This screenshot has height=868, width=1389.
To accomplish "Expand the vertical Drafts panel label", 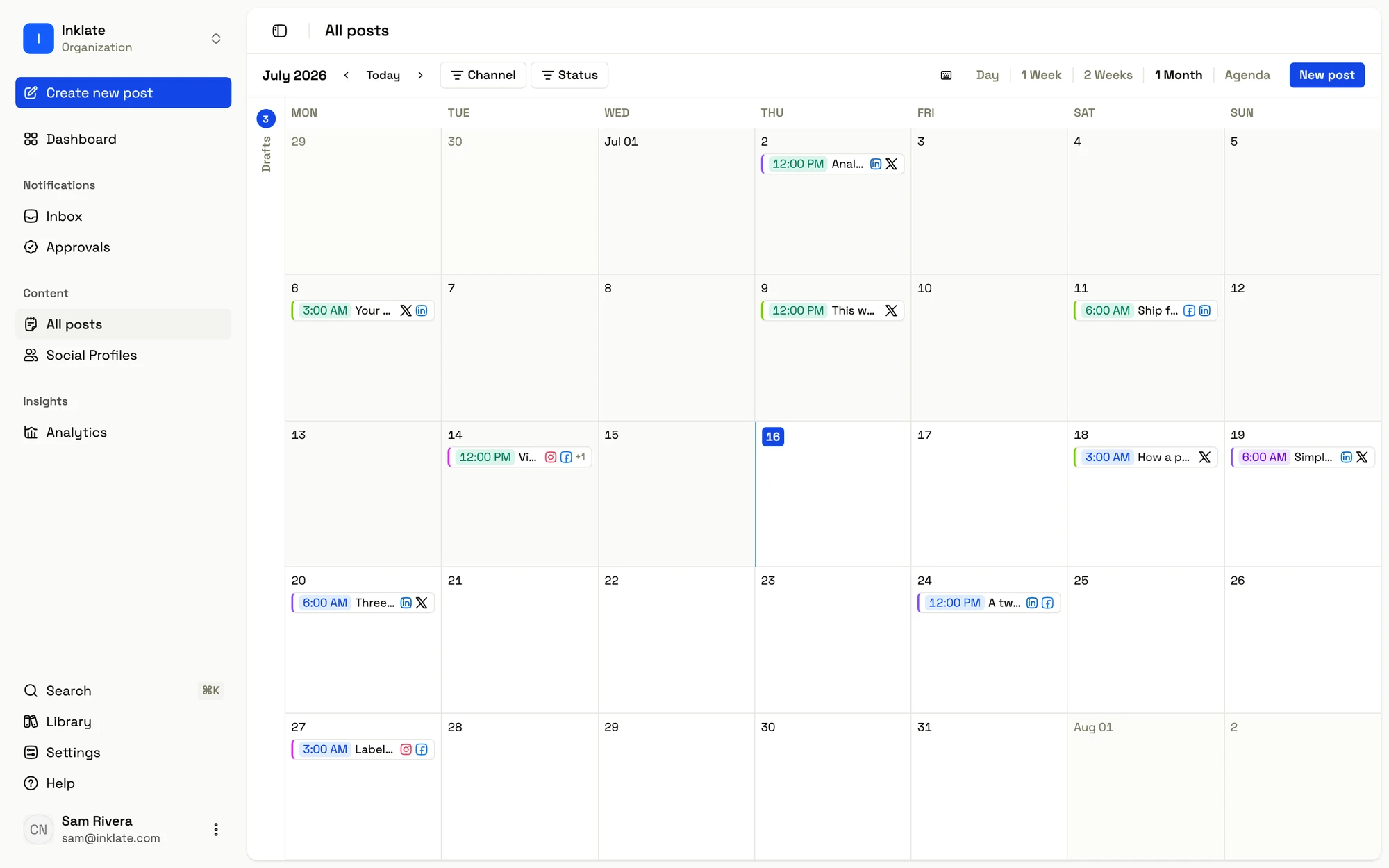I will click(x=266, y=154).
